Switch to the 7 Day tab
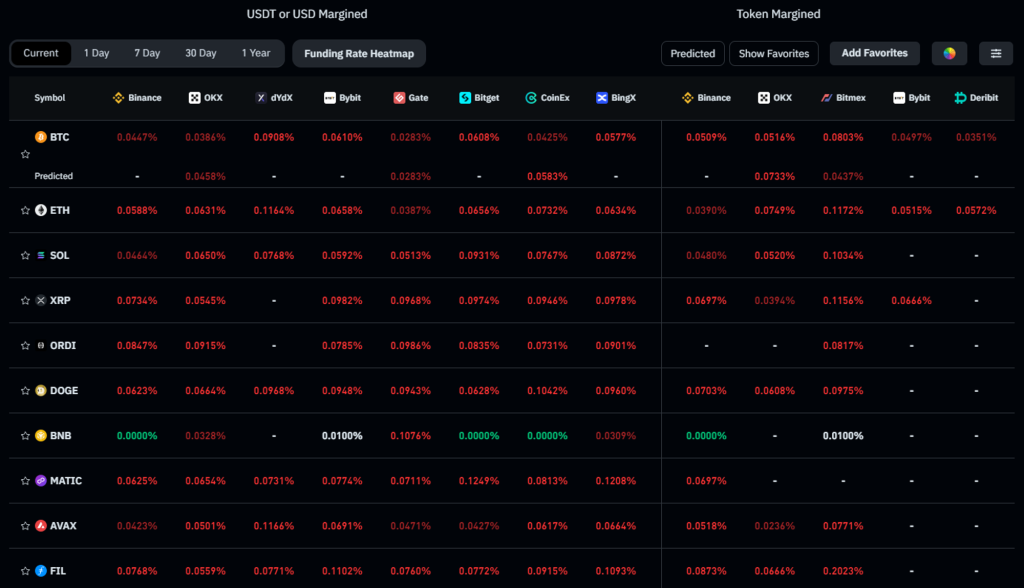 147,53
